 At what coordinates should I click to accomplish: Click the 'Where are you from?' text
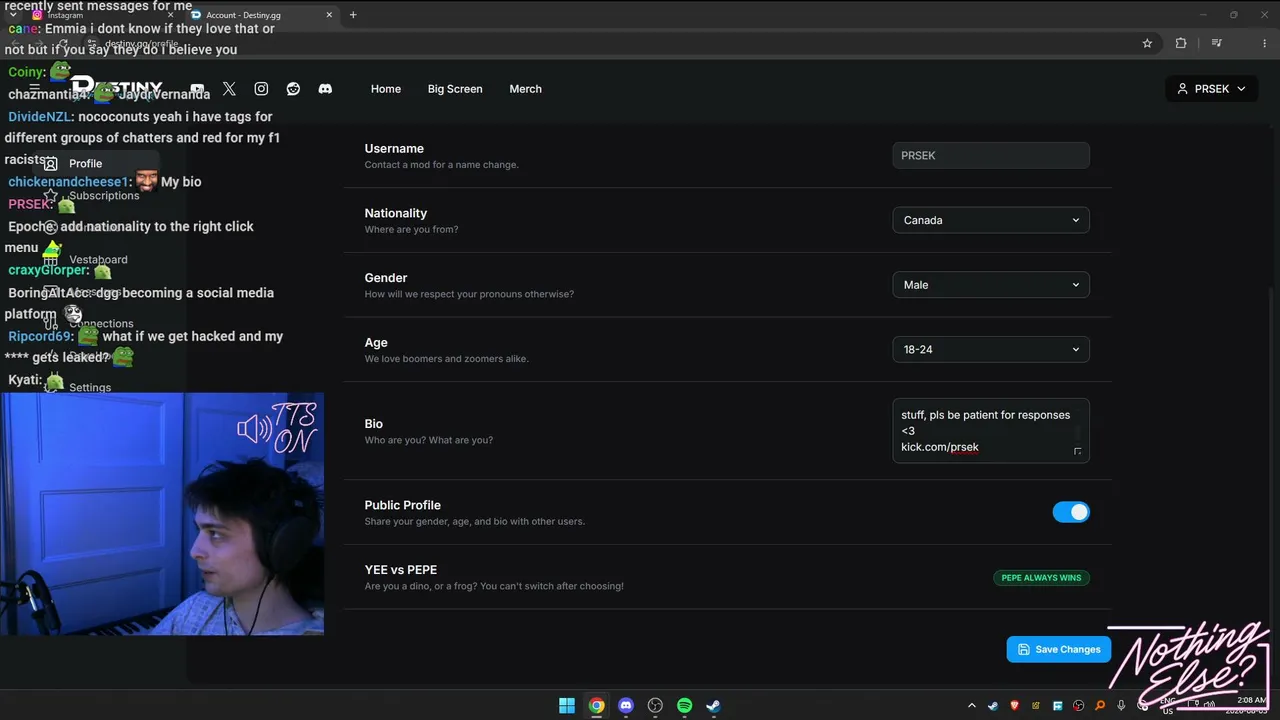point(412,230)
